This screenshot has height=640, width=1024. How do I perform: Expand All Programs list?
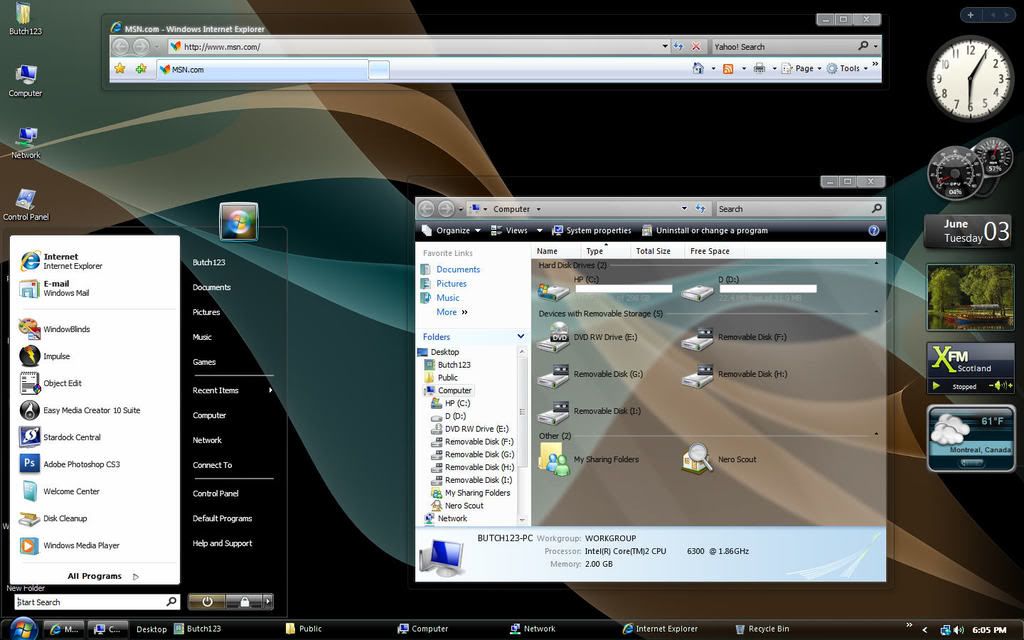(x=103, y=576)
